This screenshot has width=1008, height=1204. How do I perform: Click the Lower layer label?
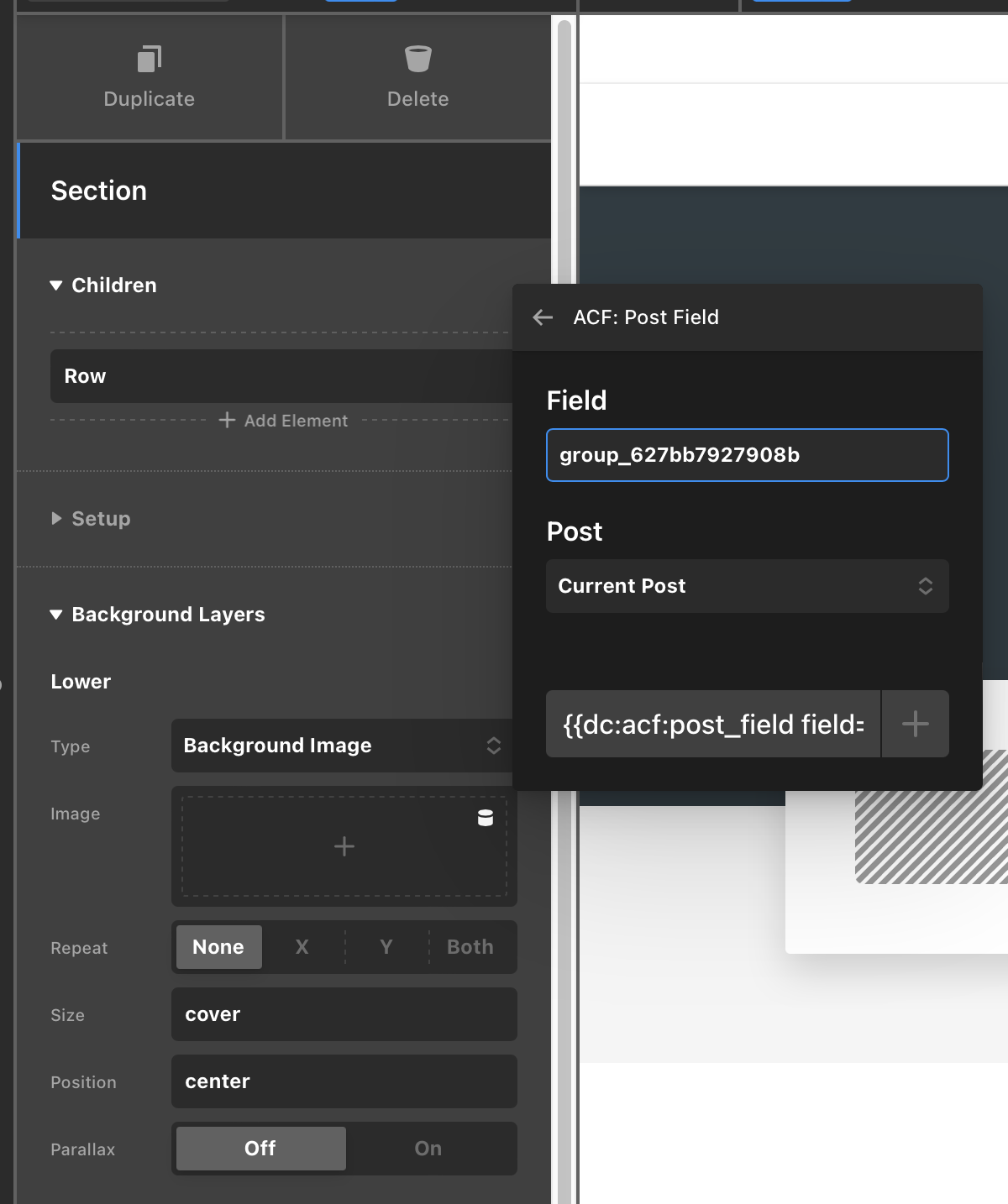(81, 682)
